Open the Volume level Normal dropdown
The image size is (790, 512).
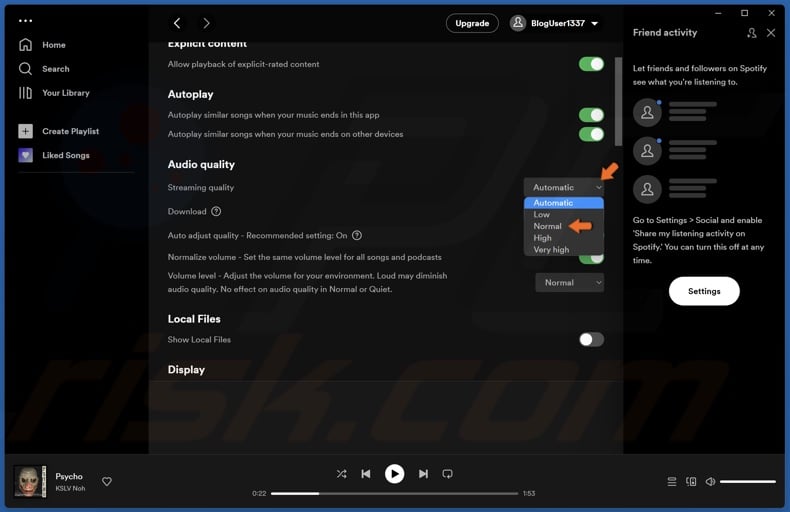pyautogui.click(x=569, y=283)
